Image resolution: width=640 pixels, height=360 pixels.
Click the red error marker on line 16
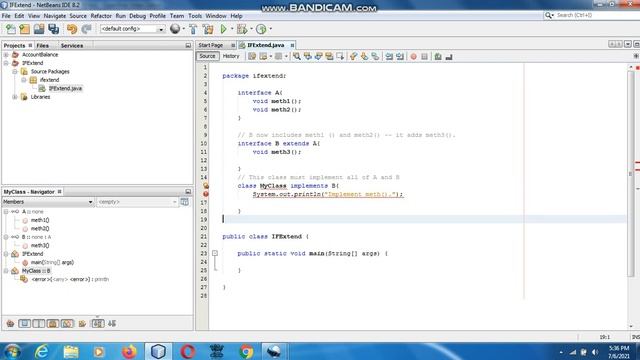click(206, 194)
